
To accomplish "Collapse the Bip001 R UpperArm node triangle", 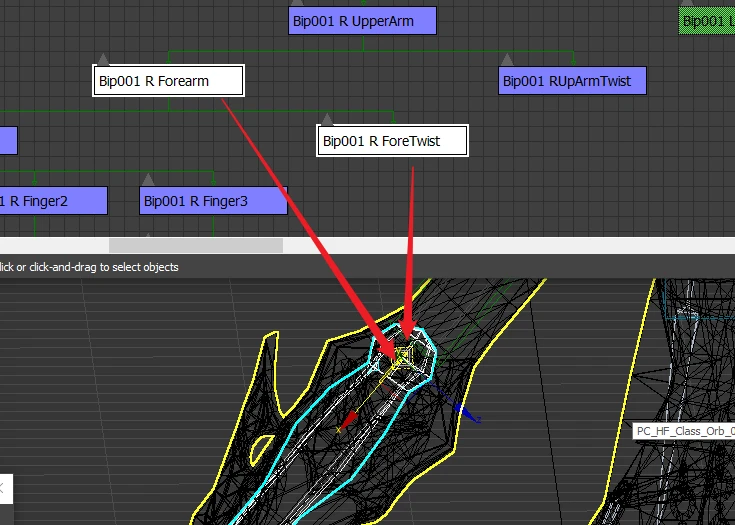I will [x=297, y=2].
